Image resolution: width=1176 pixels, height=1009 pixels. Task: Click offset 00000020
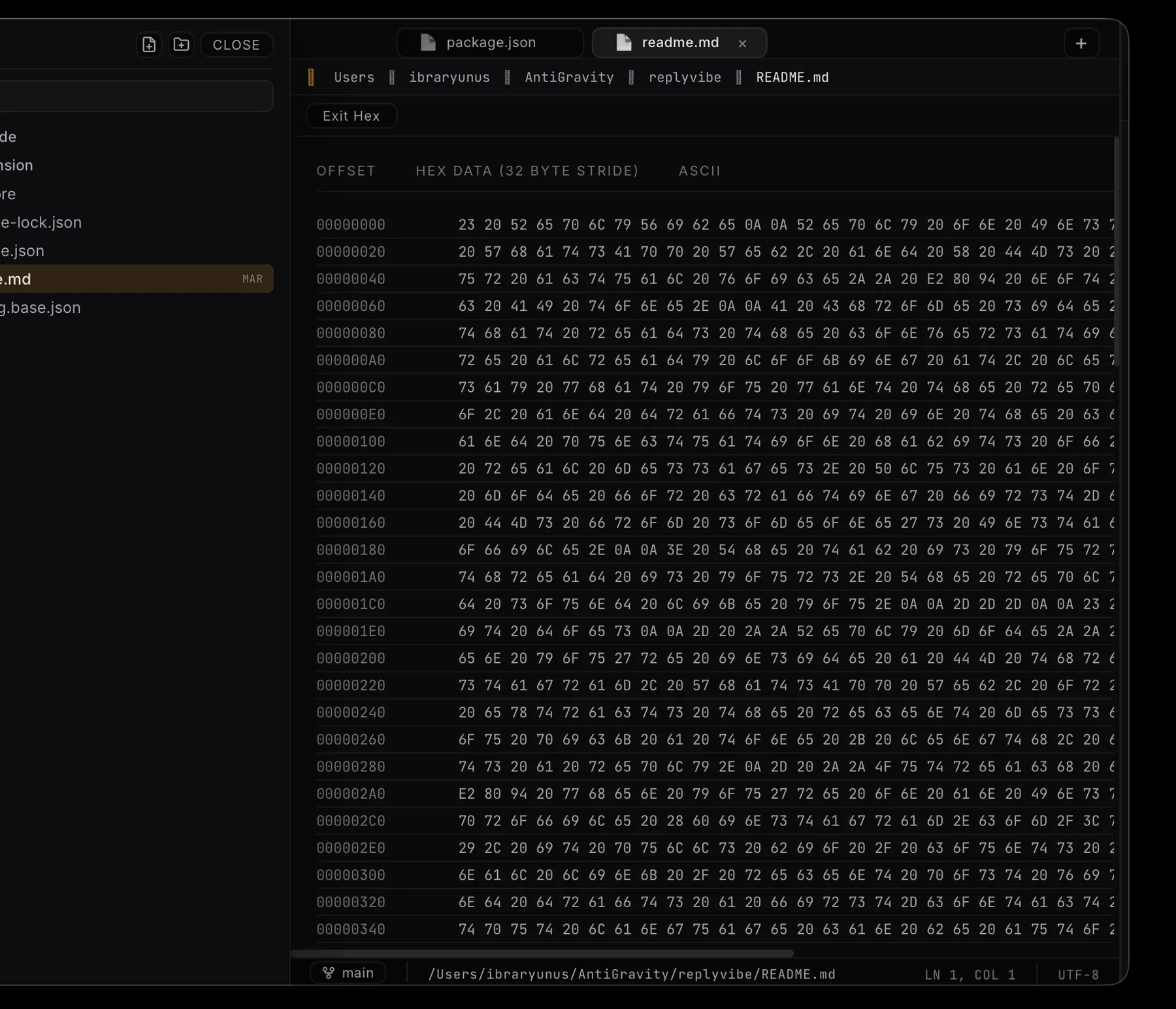point(351,251)
